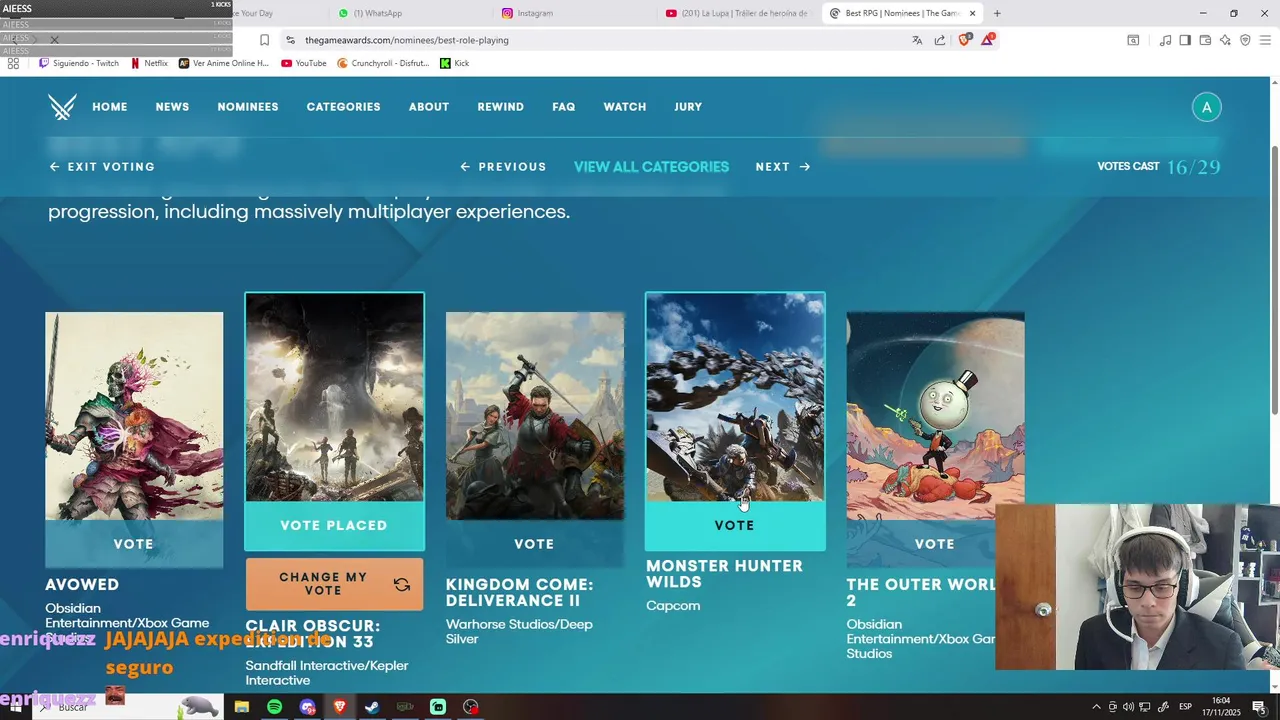Open the apps grid icon in the bookmarks bar
Viewport: 1280px width, 720px height.
tap(13, 63)
